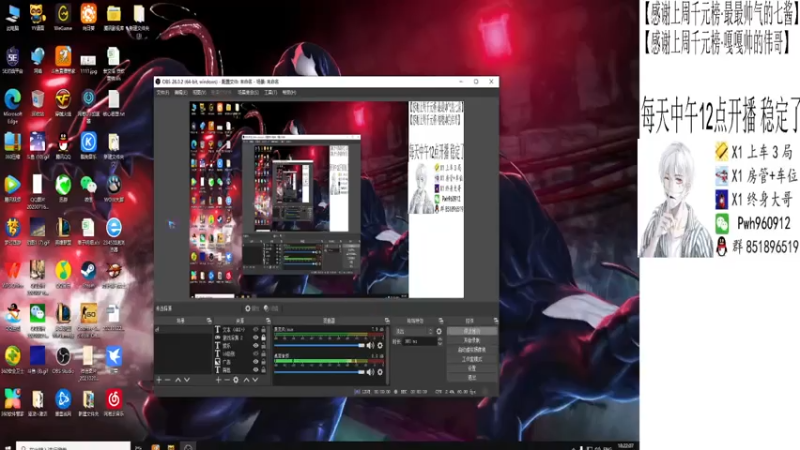Pop out the Controls dock icon
800x450 pixels.
(495, 321)
